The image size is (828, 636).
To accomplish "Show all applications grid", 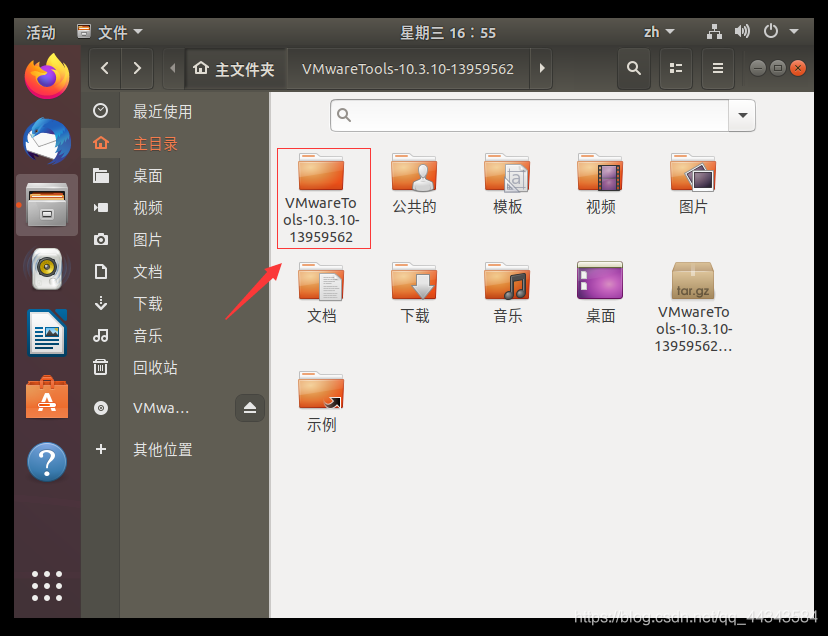I will [x=47, y=586].
